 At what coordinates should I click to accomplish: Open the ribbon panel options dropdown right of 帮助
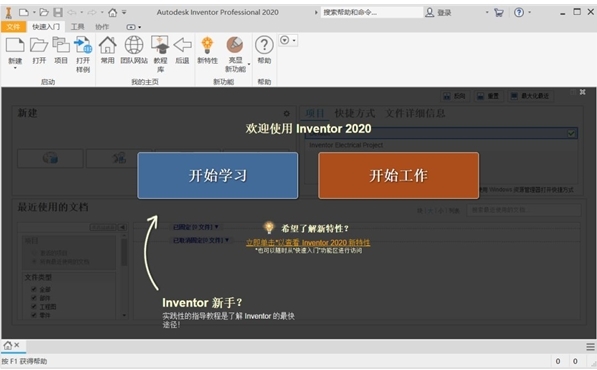pos(288,40)
